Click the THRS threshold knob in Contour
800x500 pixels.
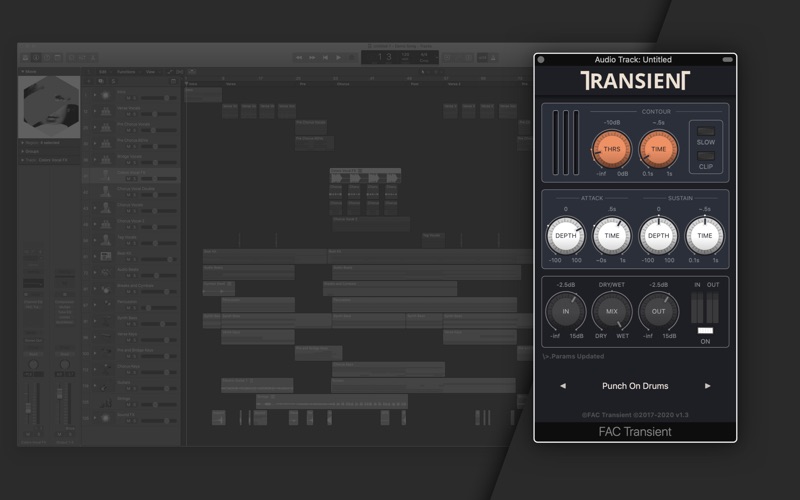tap(612, 149)
